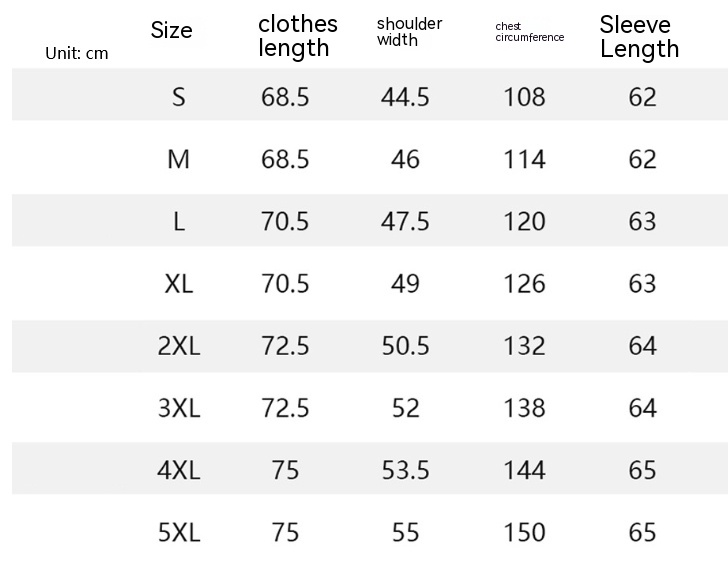Click shoulder width value 44.5
The height and width of the screenshot is (561, 728).
click(x=405, y=97)
